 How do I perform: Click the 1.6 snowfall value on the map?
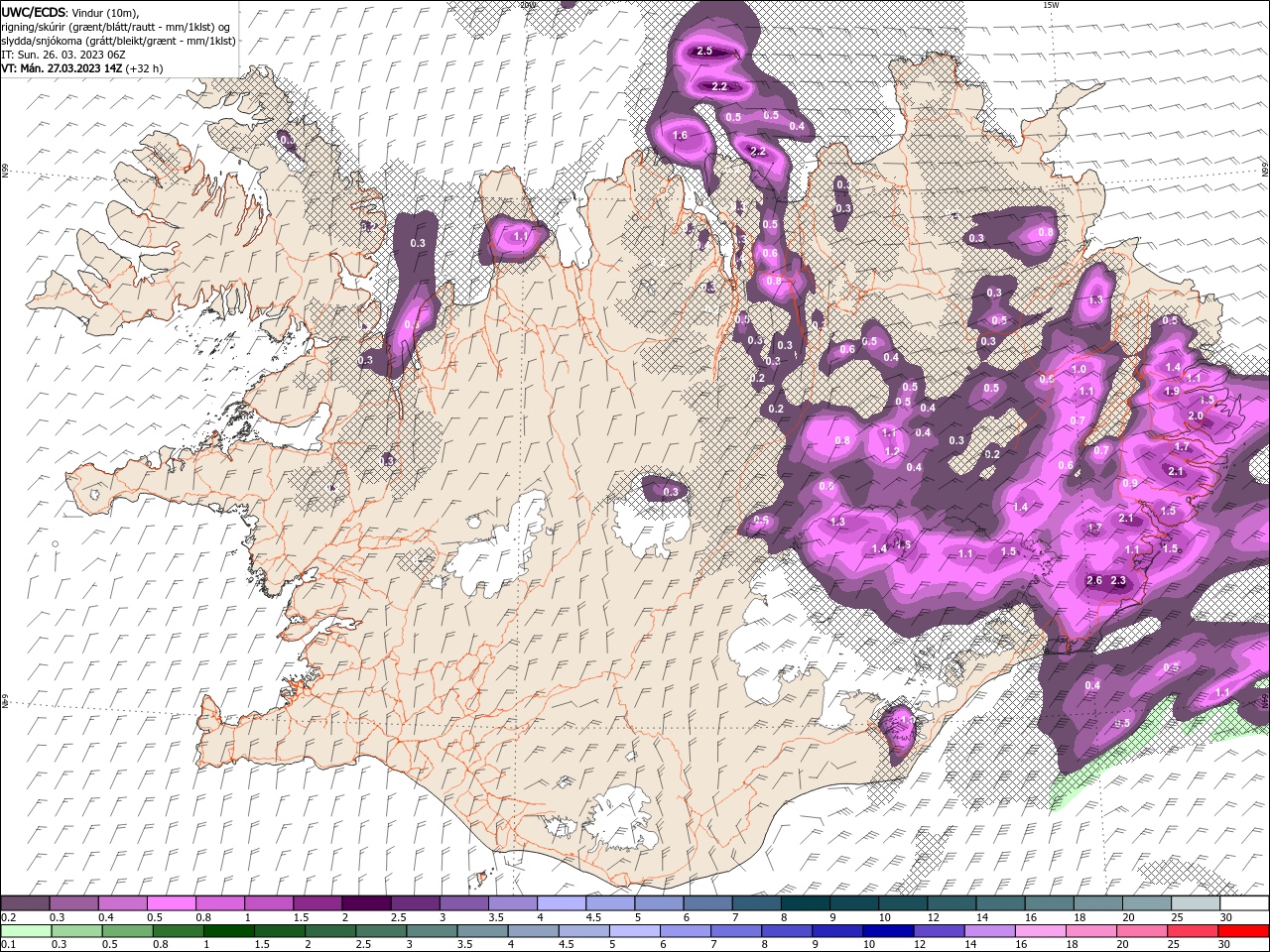(680, 136)
